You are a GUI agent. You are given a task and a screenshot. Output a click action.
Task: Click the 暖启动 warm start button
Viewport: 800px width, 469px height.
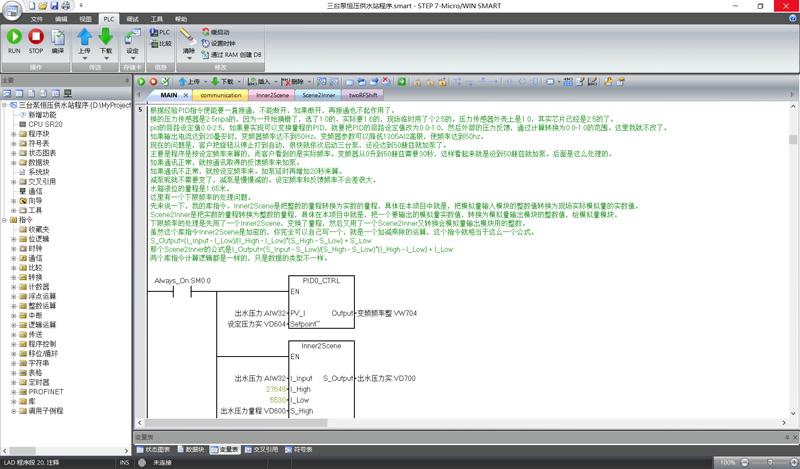coord(216,32)
